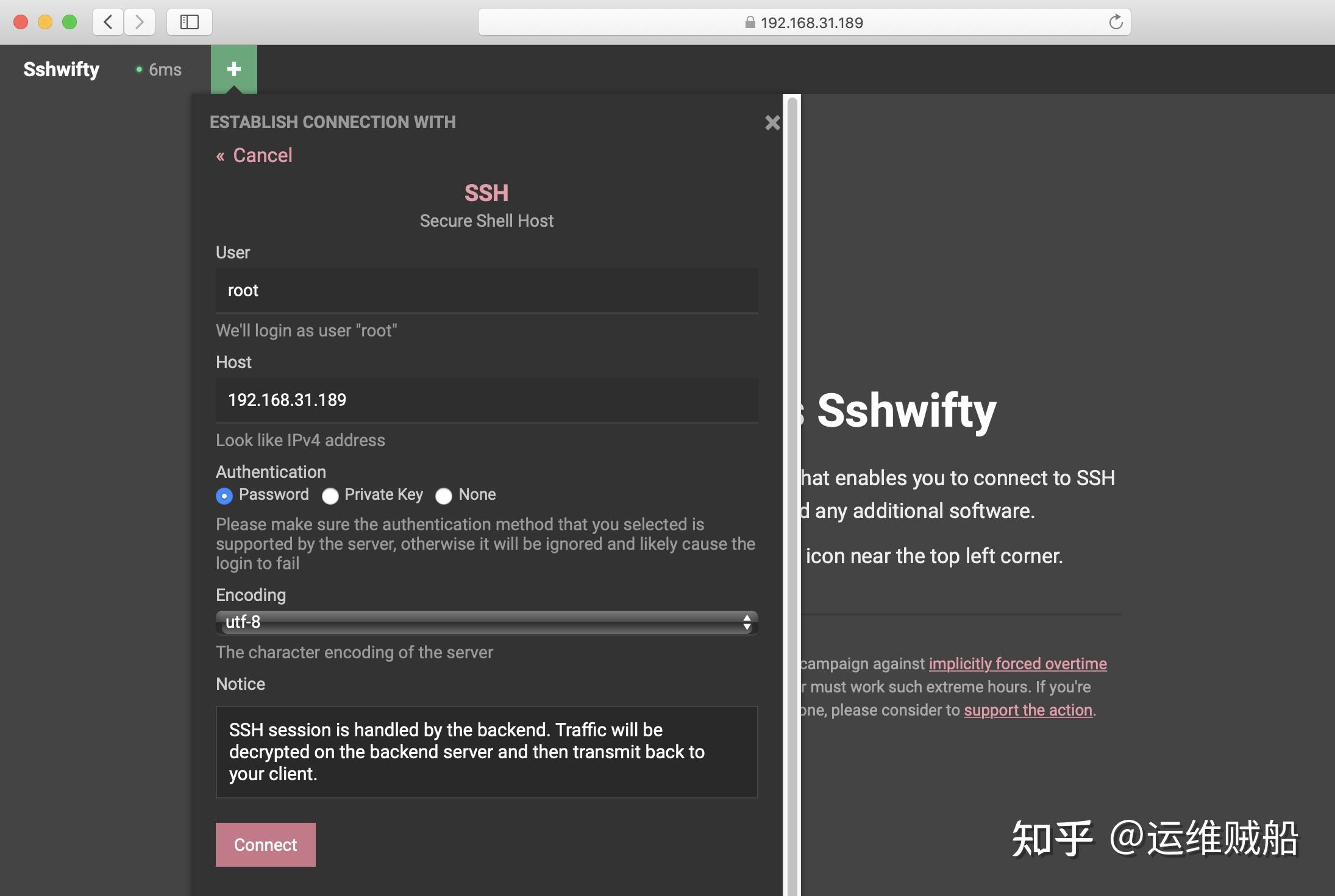Choose None authentication radio button
The image size is (1335, 896).
click(x=444, y=496)
